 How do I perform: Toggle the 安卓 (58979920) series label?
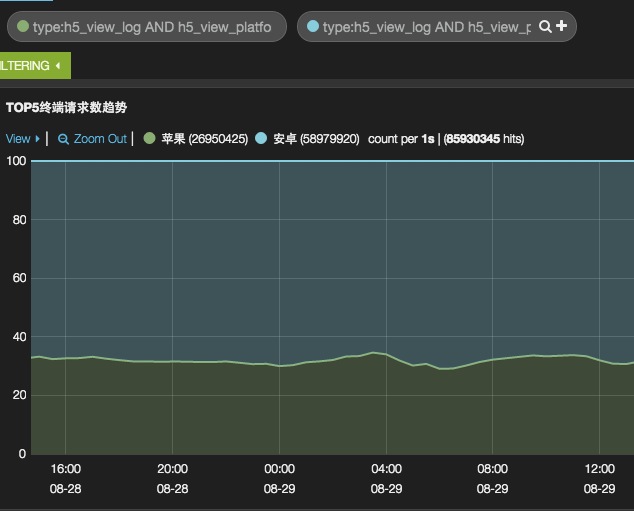(x=316, y=139)
